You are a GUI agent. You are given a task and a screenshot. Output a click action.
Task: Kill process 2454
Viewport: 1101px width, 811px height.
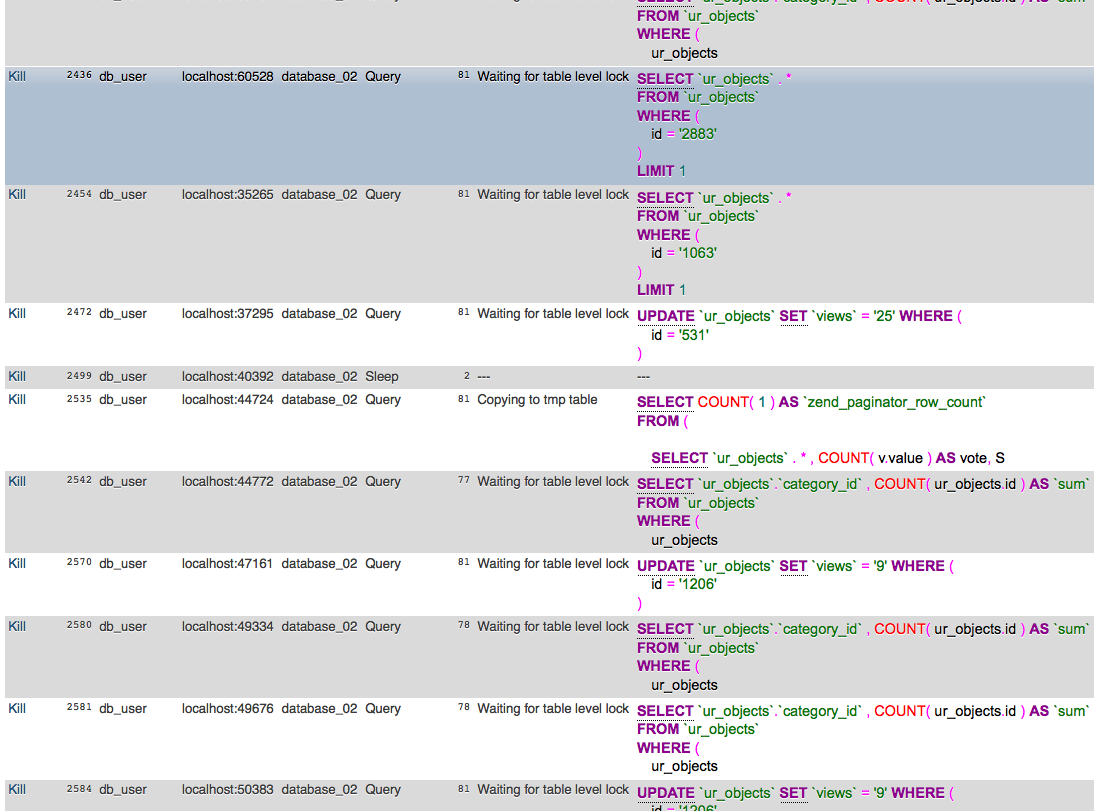(x=17, y=195)
